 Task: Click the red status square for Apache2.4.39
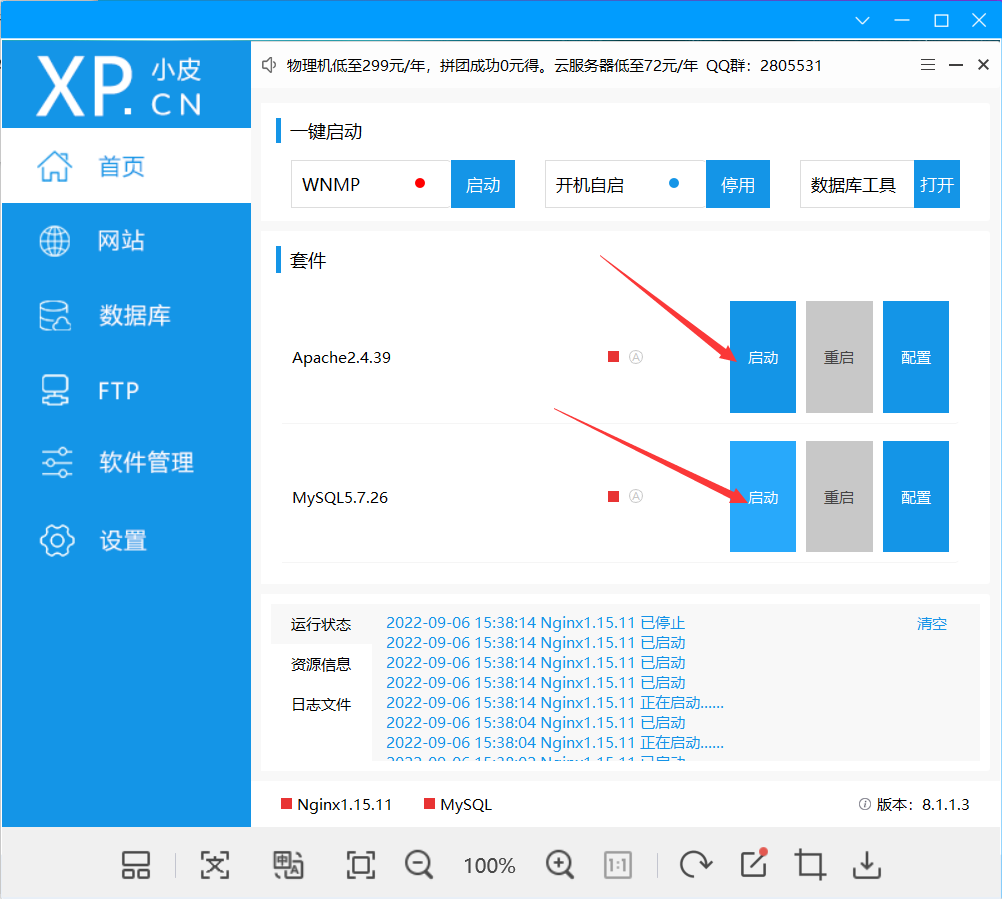click(613, 357)
